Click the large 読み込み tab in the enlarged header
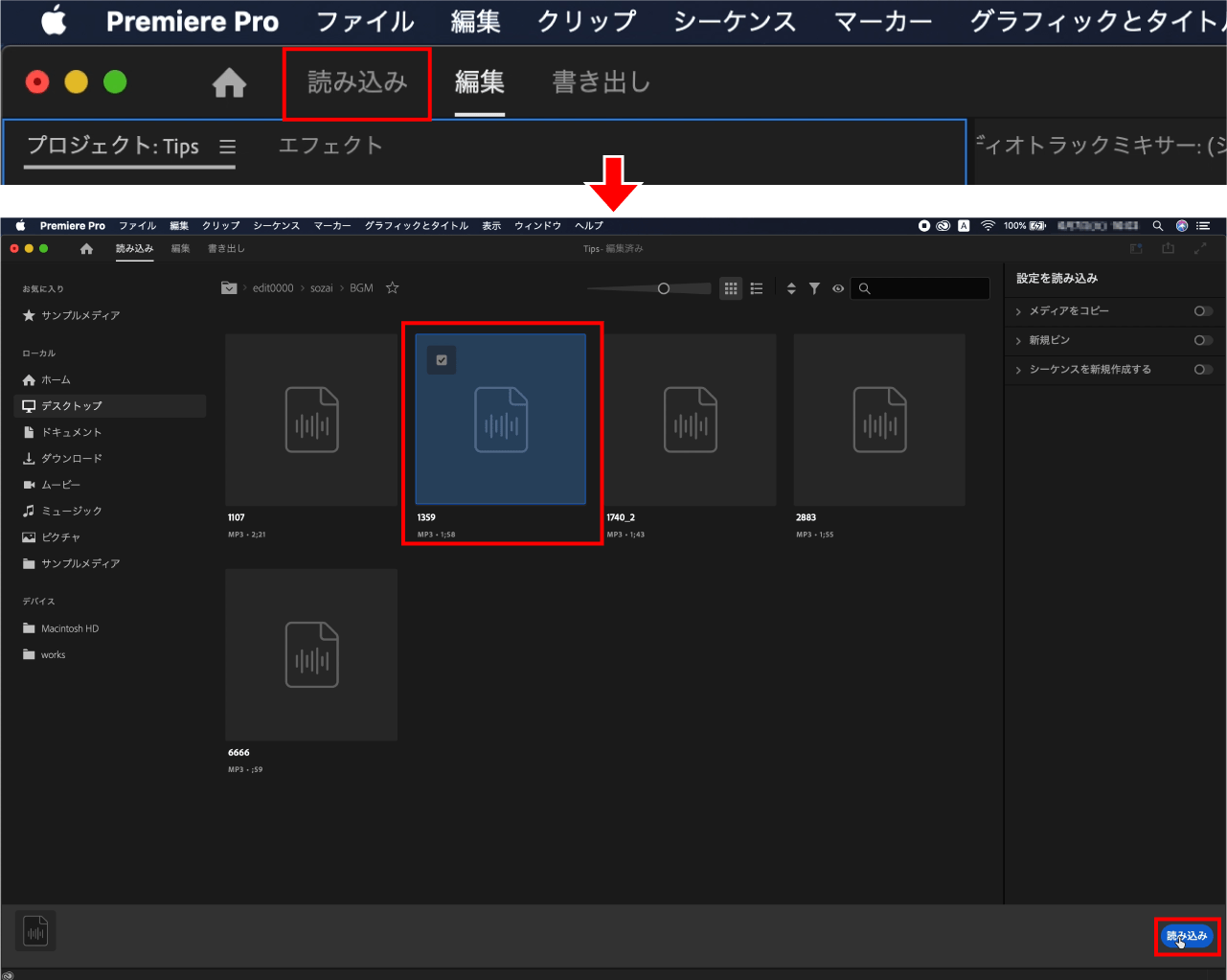1227x980 pixels. pyautogui.click(x=357, y=83)
